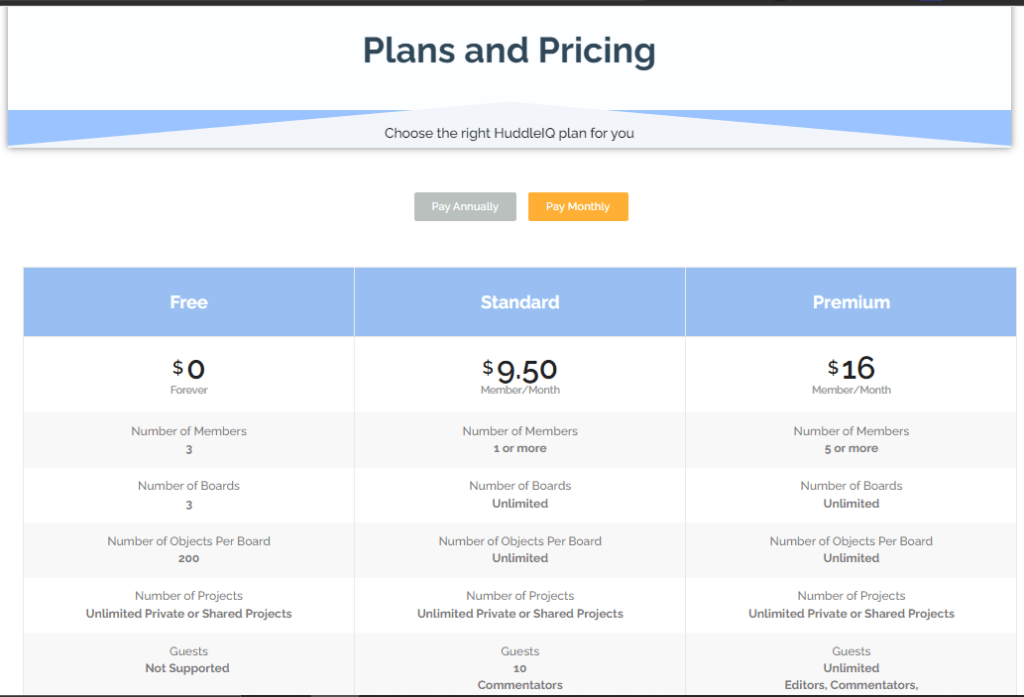Click the Plans and Pricing heading

509,50
